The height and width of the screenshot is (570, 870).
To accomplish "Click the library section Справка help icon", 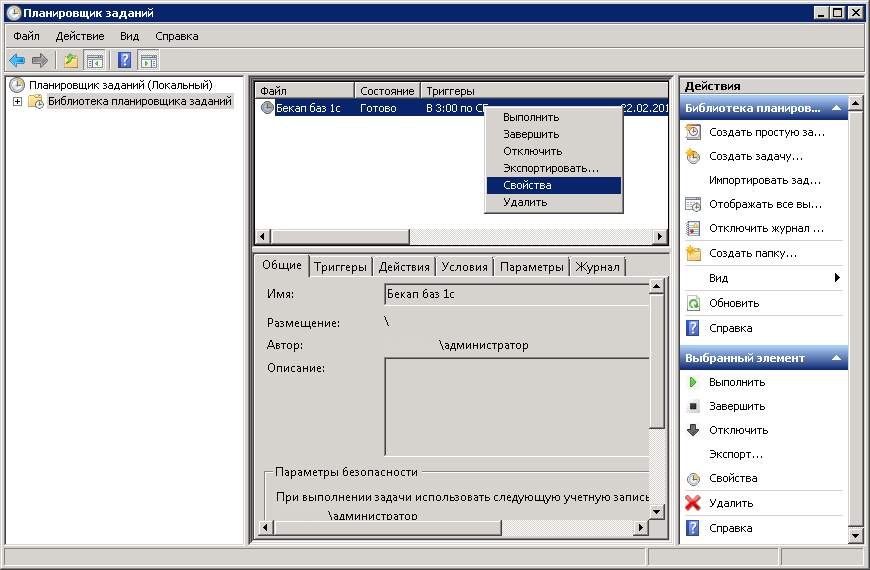I will (693, 328).
